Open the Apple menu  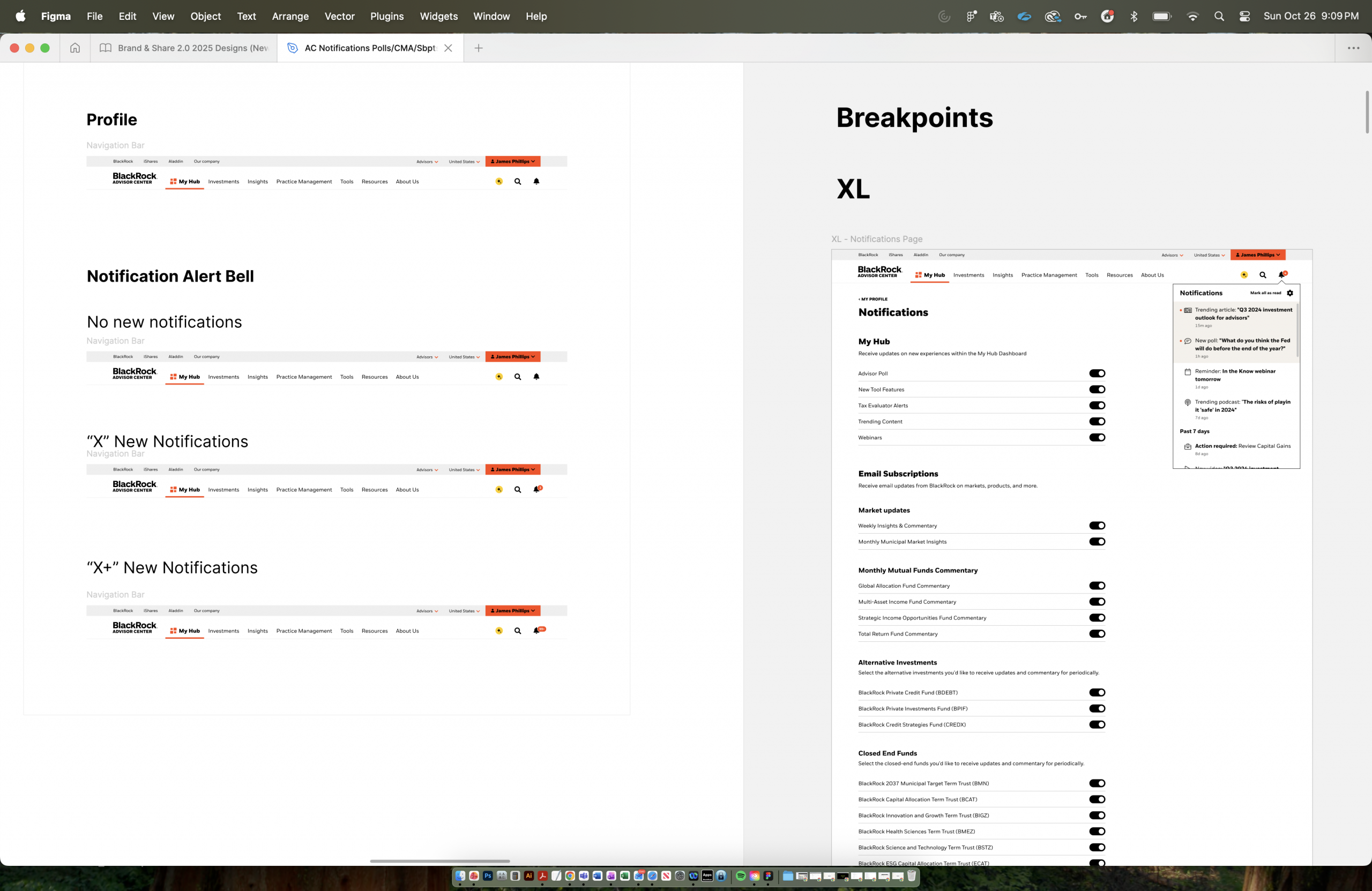coord(20,16)
